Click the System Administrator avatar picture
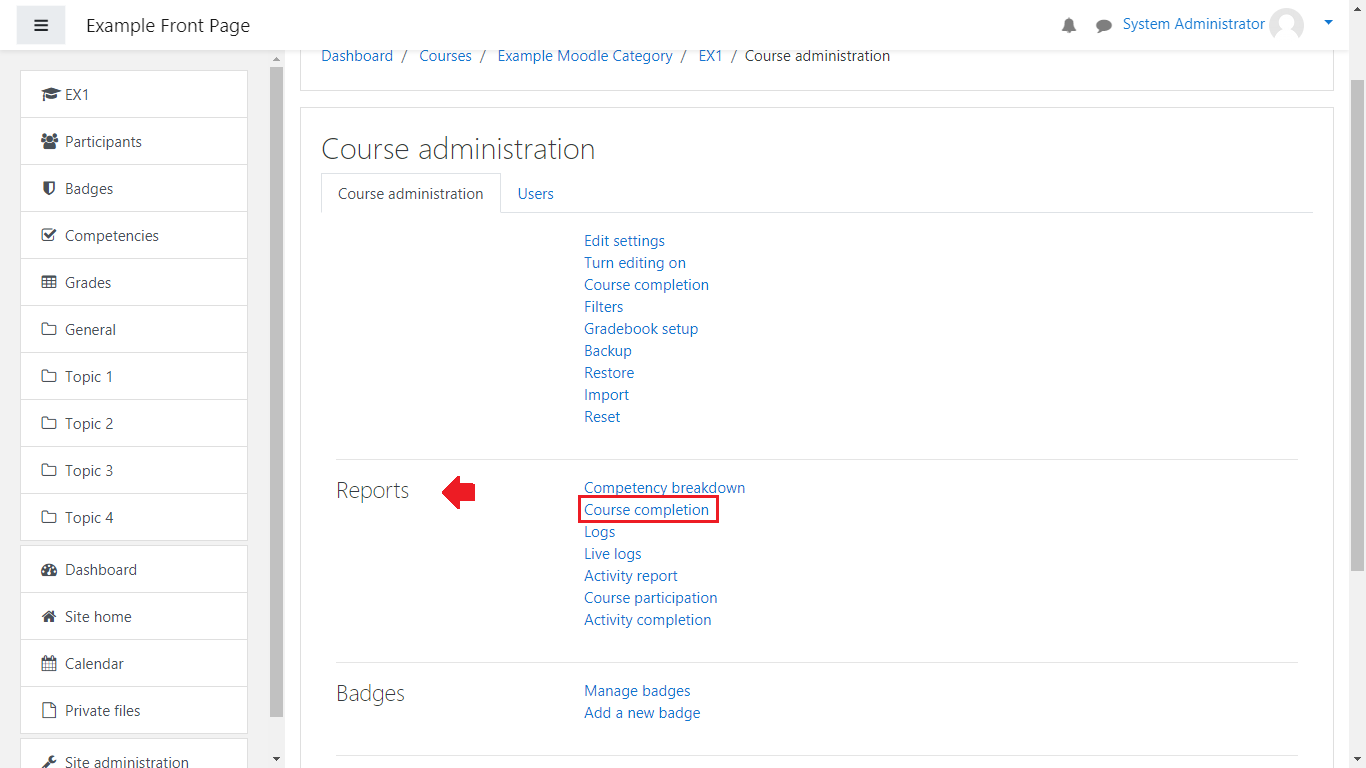 (1286, 25)
